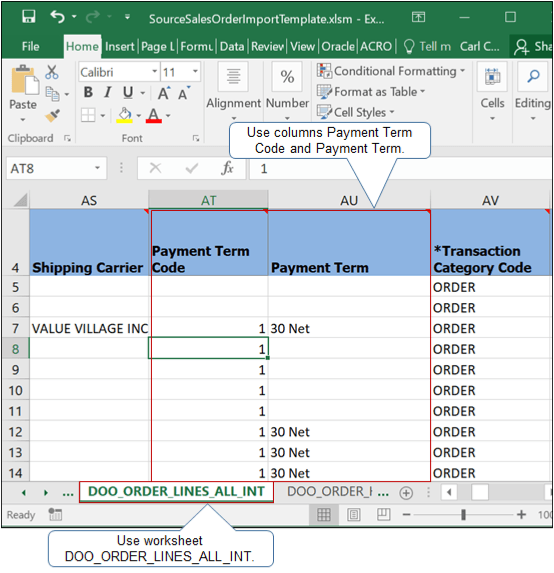Open Ribbon Display Options icon
Screen dimensions: 554x573
tap(418, 17)
